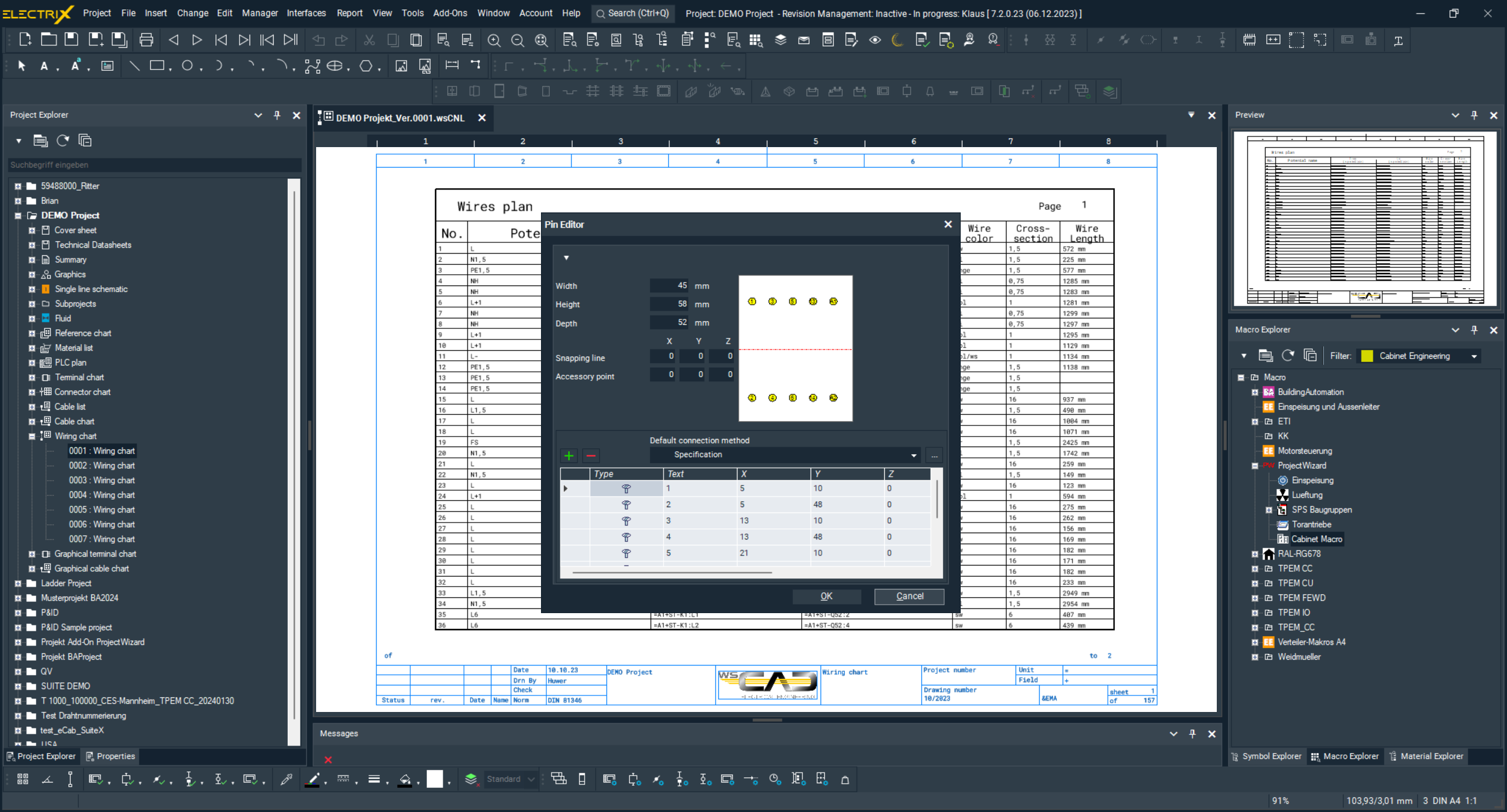Click the eye visibility toolbar icon

tap(875, 40)
